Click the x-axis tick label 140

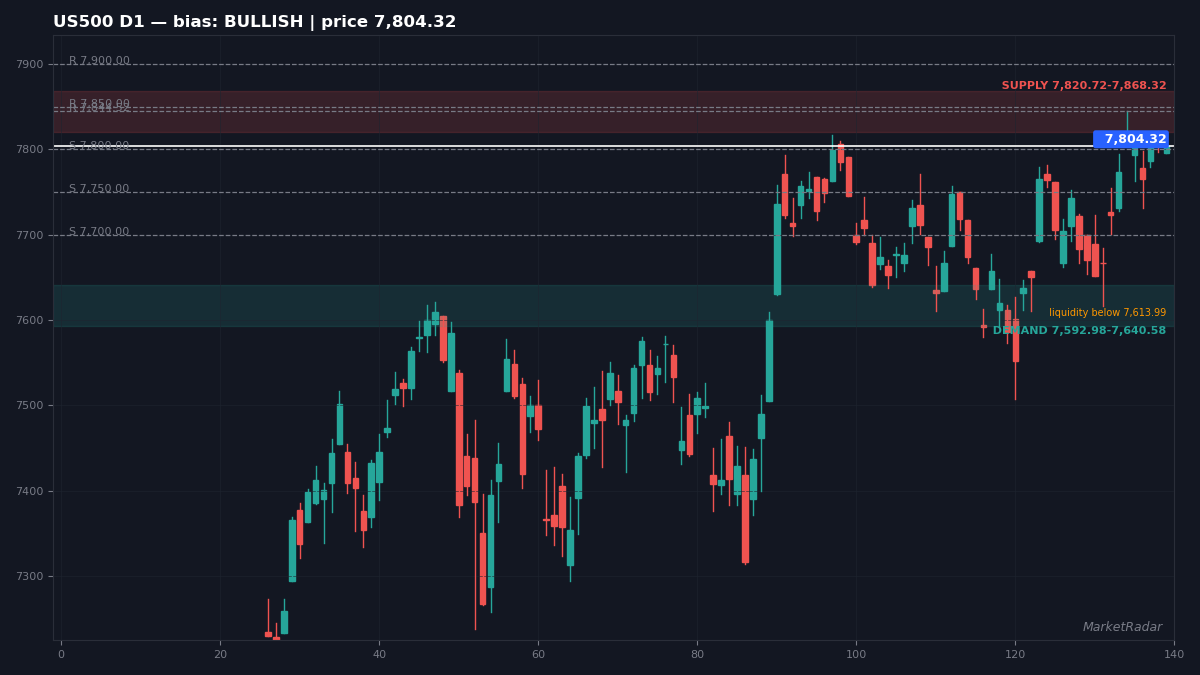point(1174,654)
